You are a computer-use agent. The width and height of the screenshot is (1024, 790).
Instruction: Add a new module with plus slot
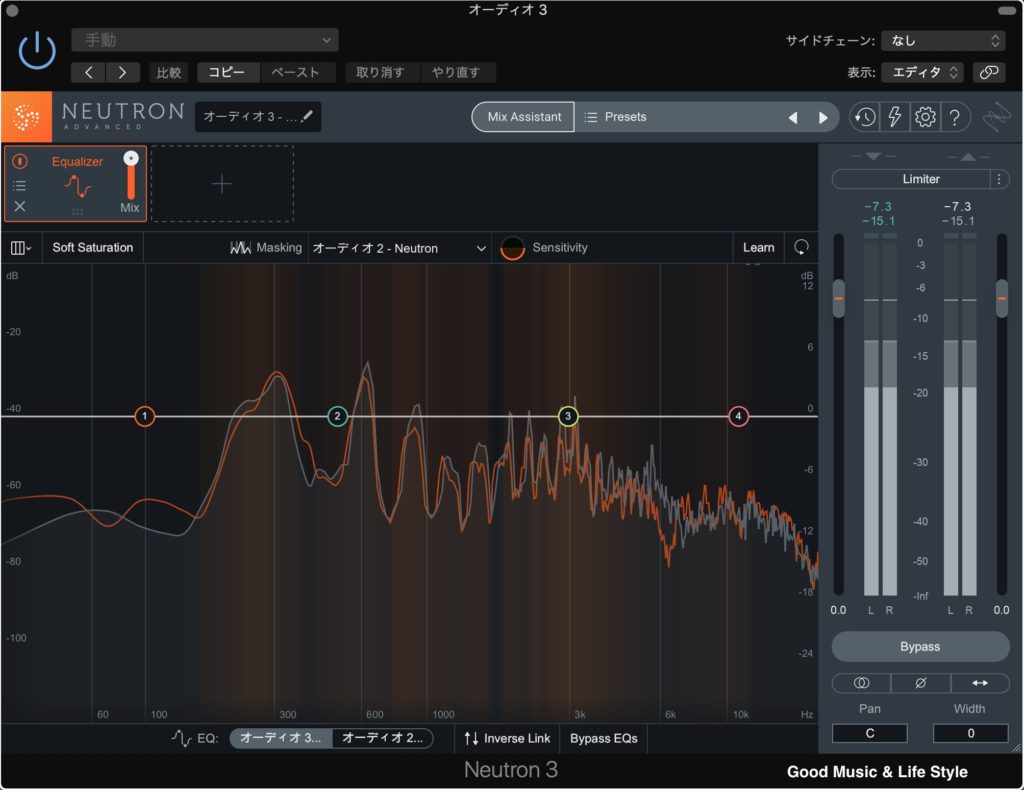pyautogui.click(x=222, y=184)
